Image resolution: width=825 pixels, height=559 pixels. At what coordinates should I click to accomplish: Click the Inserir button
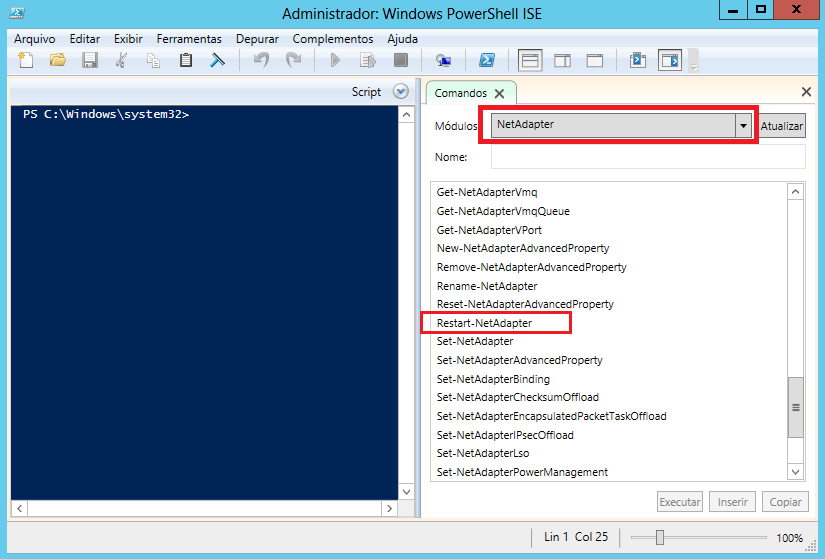point(732,502)
